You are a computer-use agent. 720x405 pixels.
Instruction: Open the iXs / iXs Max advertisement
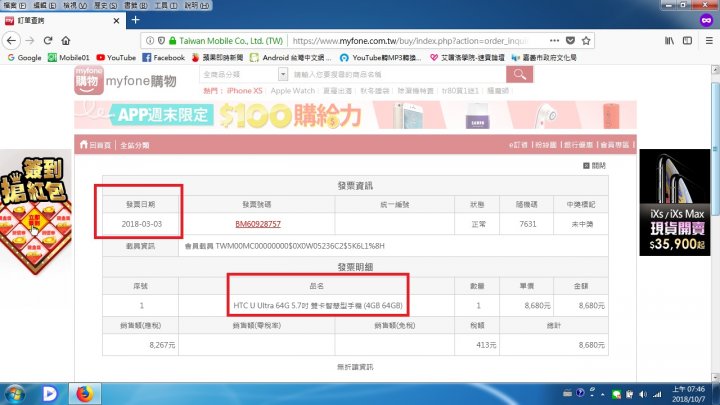[675, 202]
